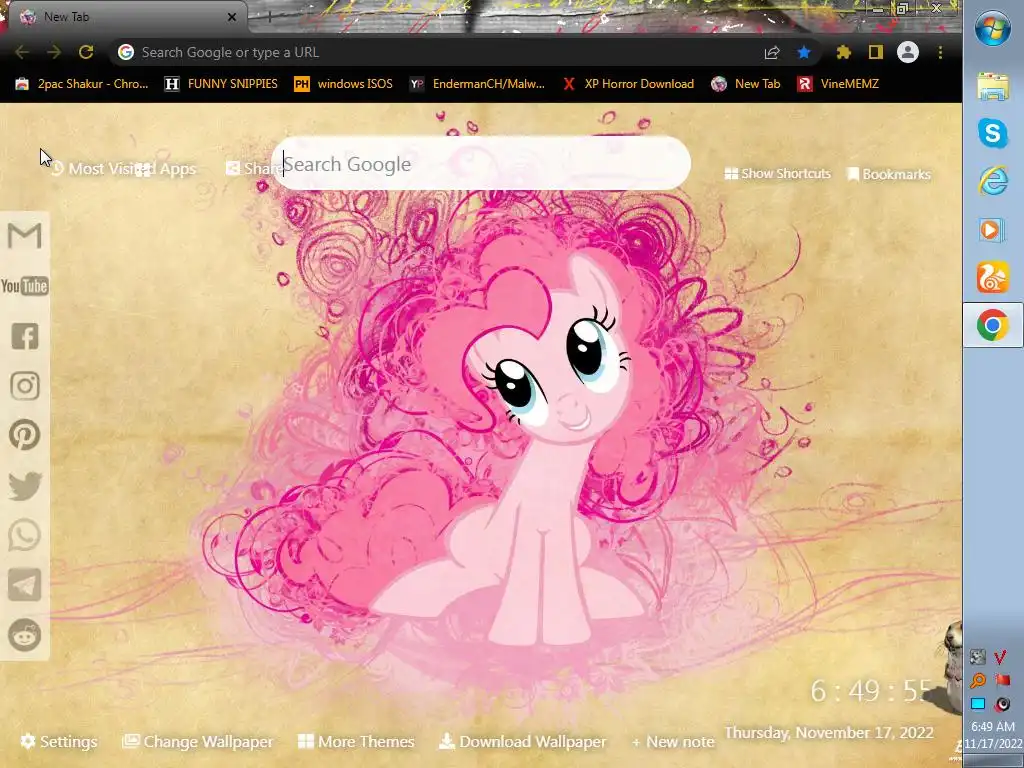Open a new tab with plus button

[269, 17]
